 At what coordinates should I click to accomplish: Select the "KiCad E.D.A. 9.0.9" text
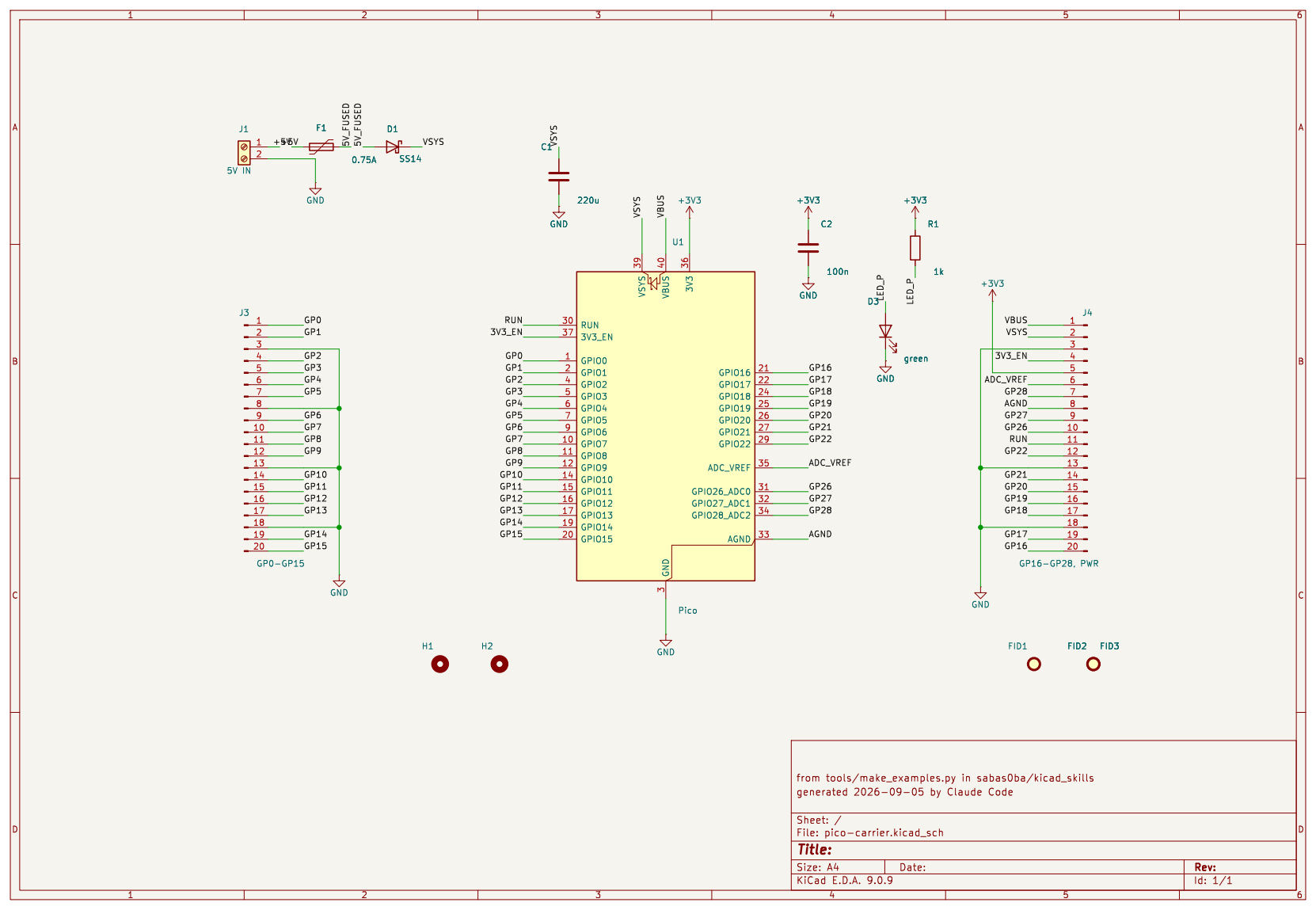click(x=845, y=881)
